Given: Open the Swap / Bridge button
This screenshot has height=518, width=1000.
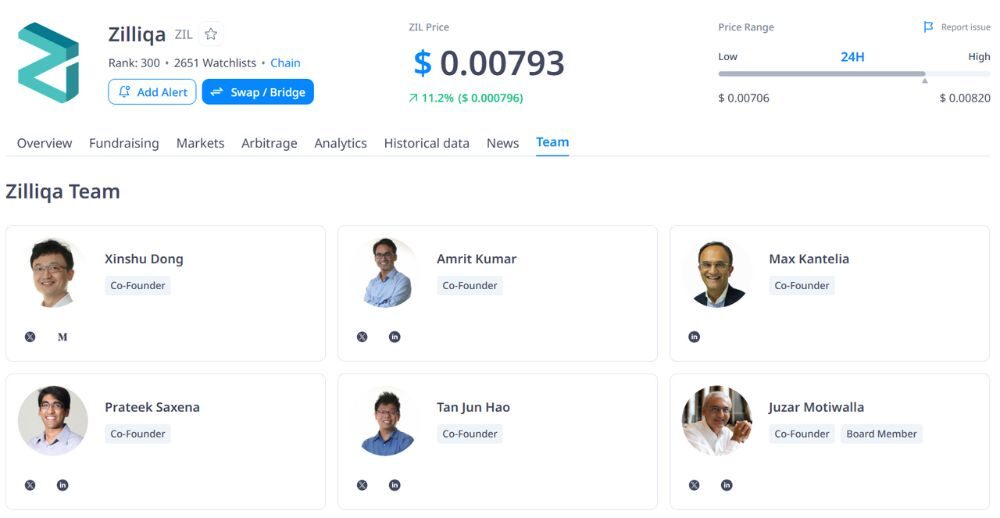Looking at the screenshot, I should pos(258,92).
